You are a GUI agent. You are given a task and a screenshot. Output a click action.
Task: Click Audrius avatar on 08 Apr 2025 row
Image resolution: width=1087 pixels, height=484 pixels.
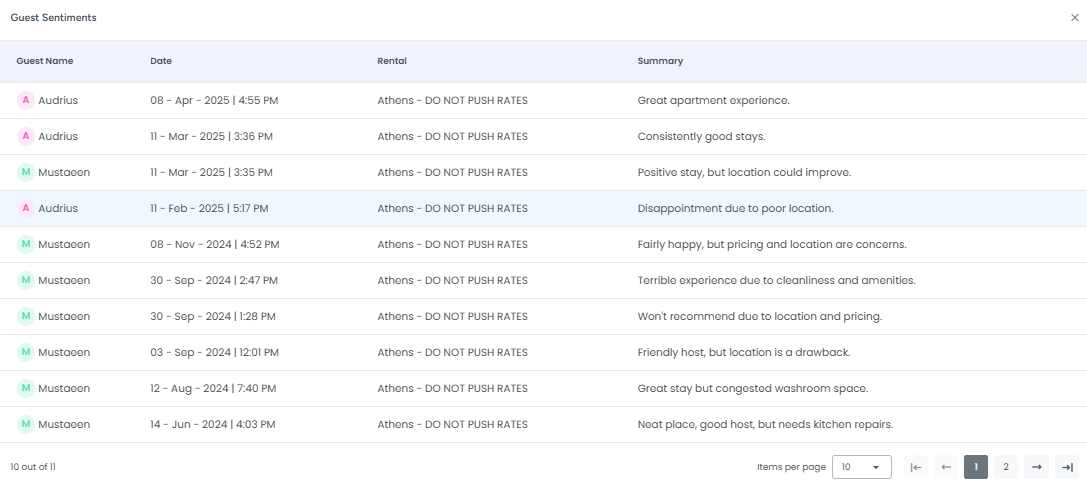tap(26, 100)
